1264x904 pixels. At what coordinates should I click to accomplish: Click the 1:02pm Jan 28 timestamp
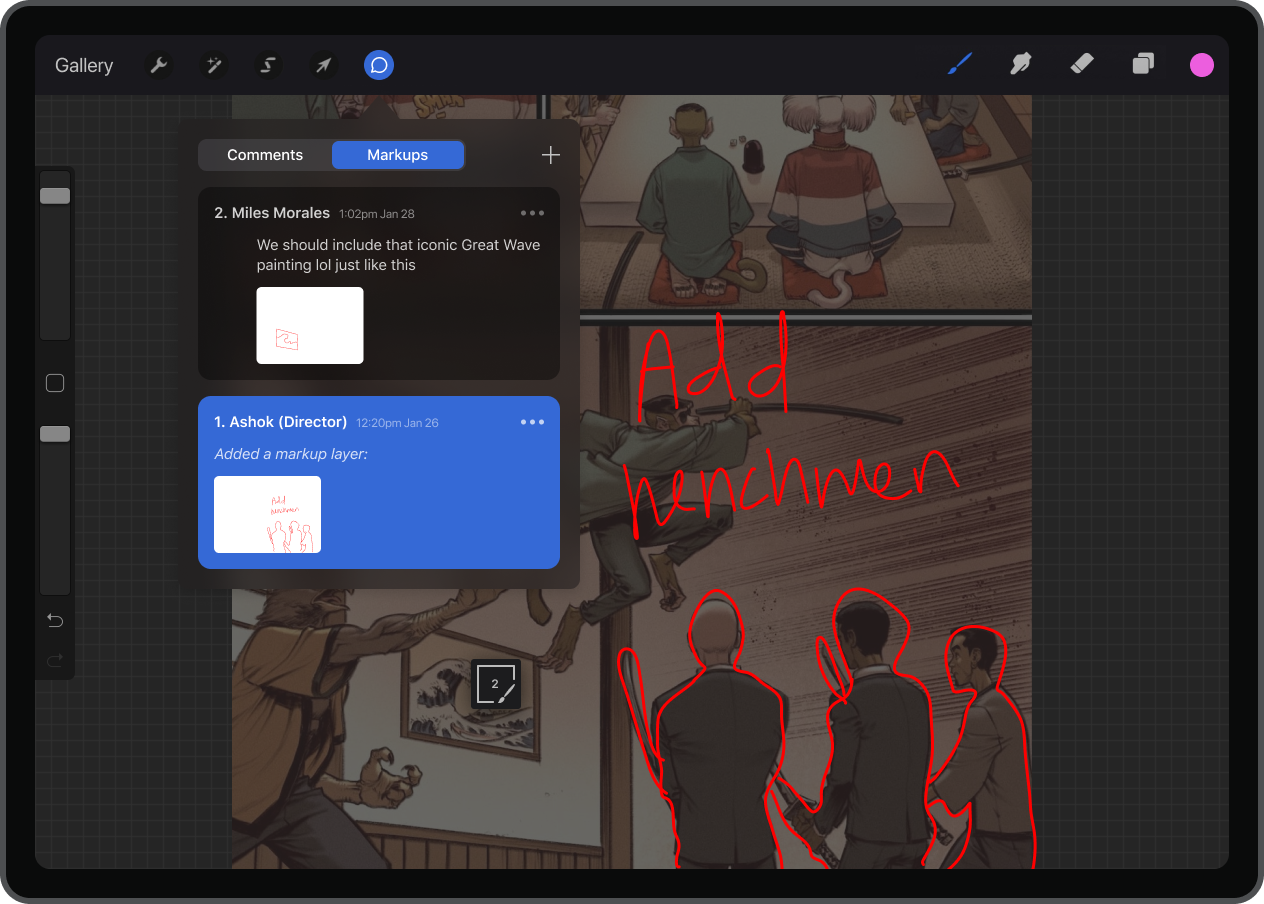[377, 214]
